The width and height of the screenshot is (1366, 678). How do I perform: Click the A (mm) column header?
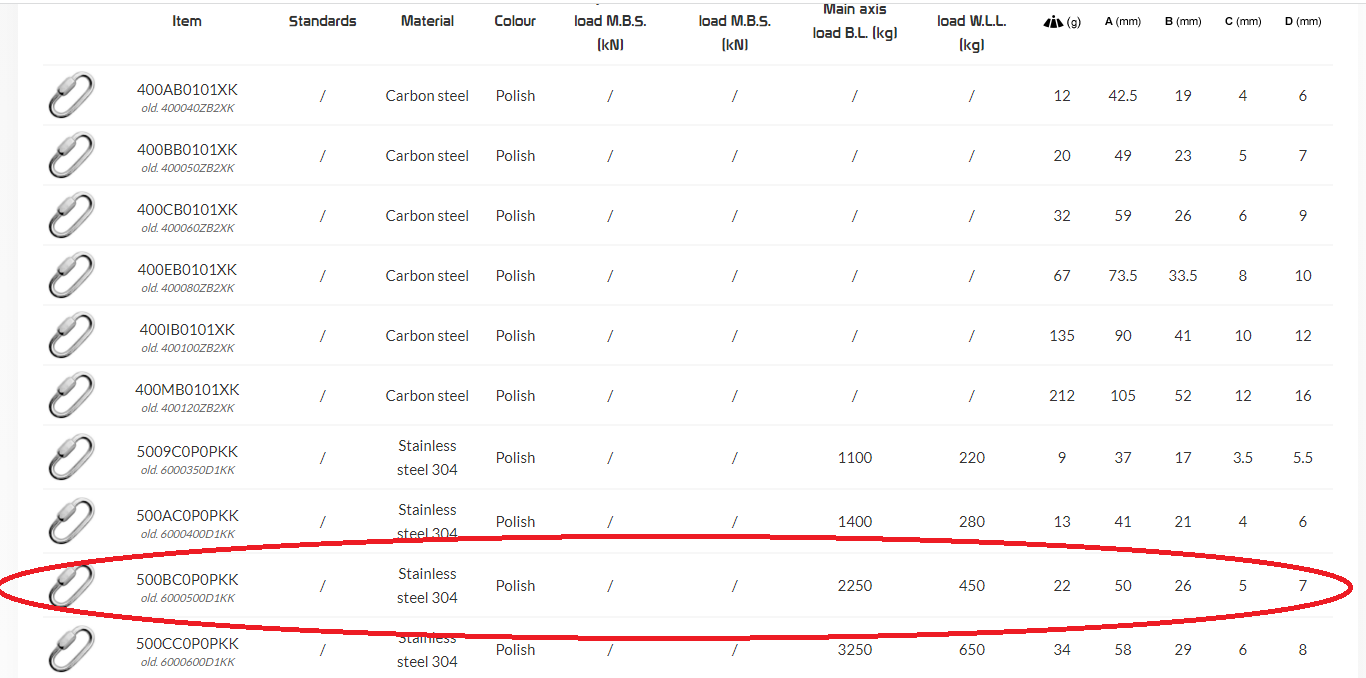click(x=1122, y=21)
